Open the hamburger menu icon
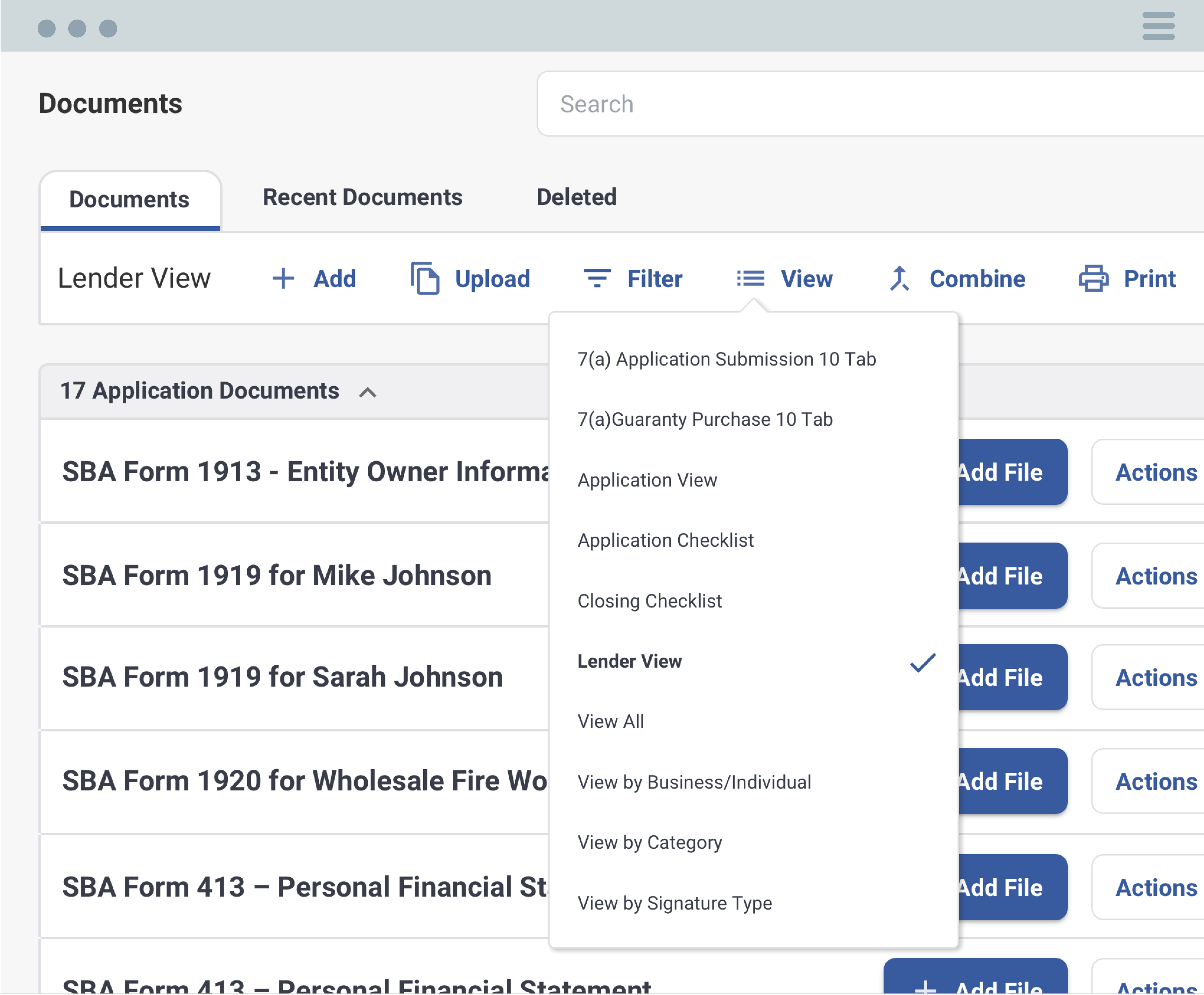Viewport: 1204px width, 995px height. click(1158, 26)
